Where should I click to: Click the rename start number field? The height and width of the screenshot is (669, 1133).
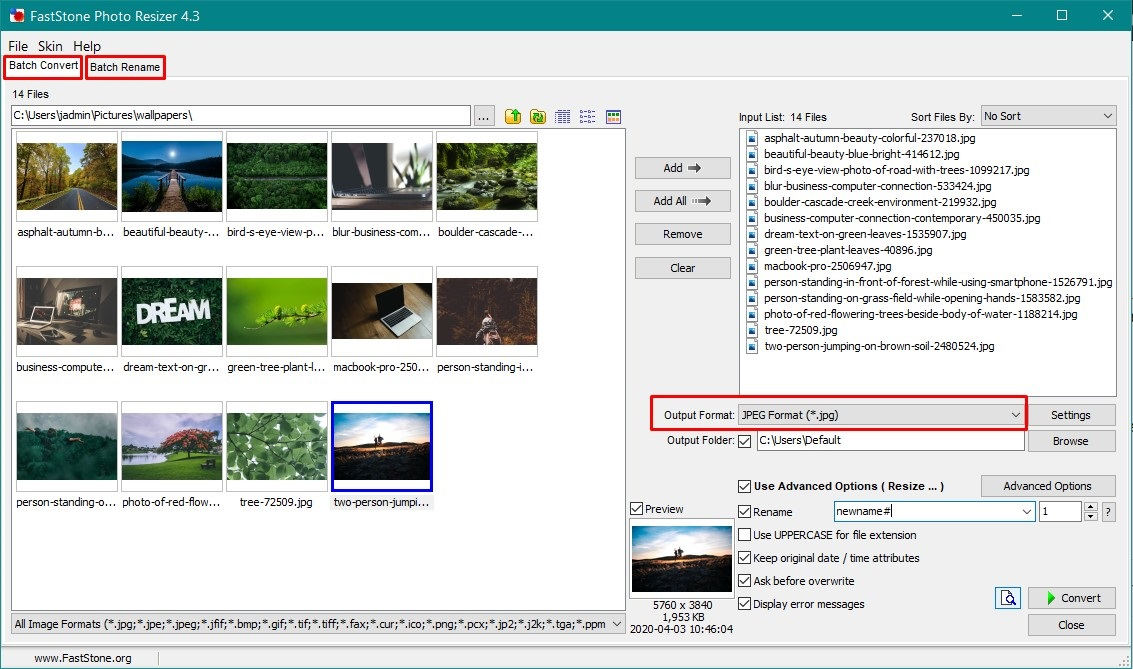tap(1061, 512)
